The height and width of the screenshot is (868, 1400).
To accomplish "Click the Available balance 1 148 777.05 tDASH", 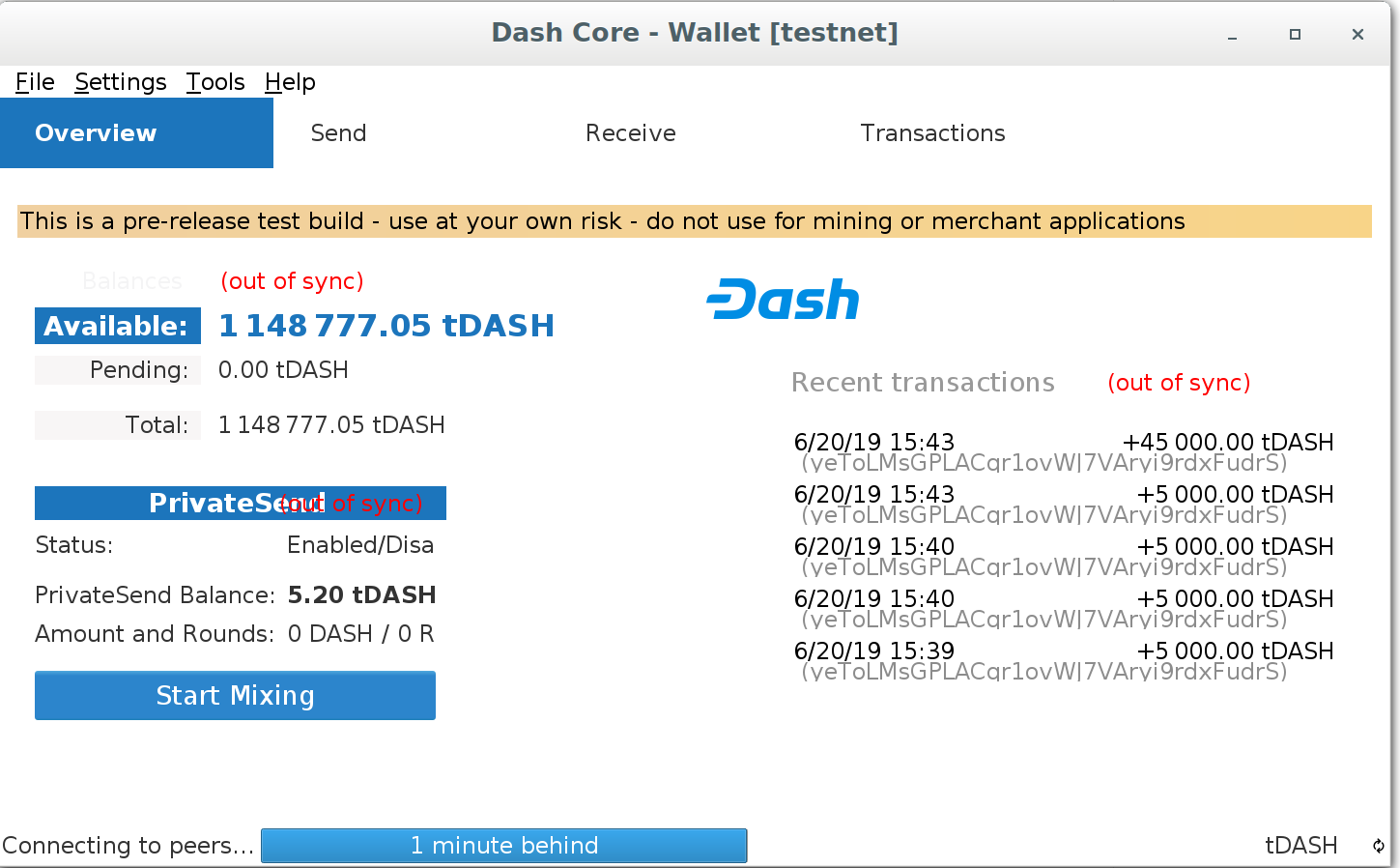I will pyautogui.click(x=386, y=326).
